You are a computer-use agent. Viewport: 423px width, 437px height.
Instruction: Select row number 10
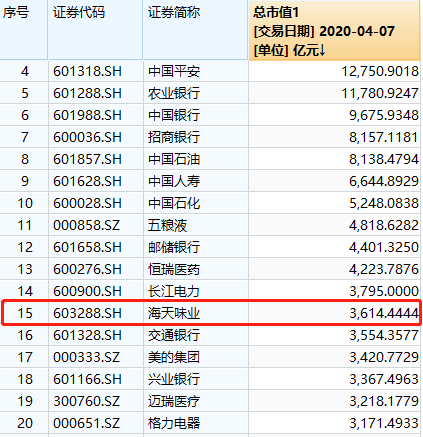24,203
